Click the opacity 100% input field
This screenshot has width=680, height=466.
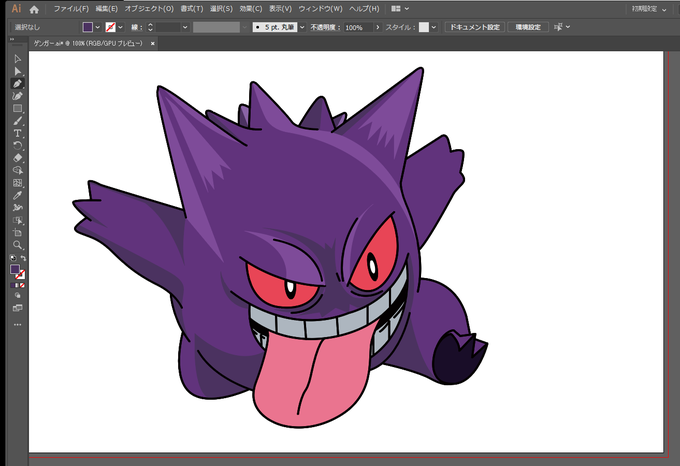tap(358, 27)
